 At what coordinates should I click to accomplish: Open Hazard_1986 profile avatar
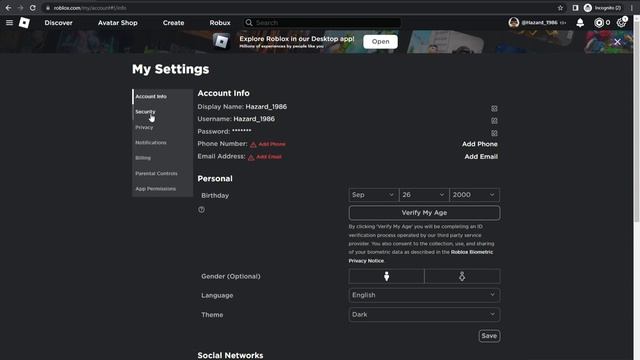514,22
